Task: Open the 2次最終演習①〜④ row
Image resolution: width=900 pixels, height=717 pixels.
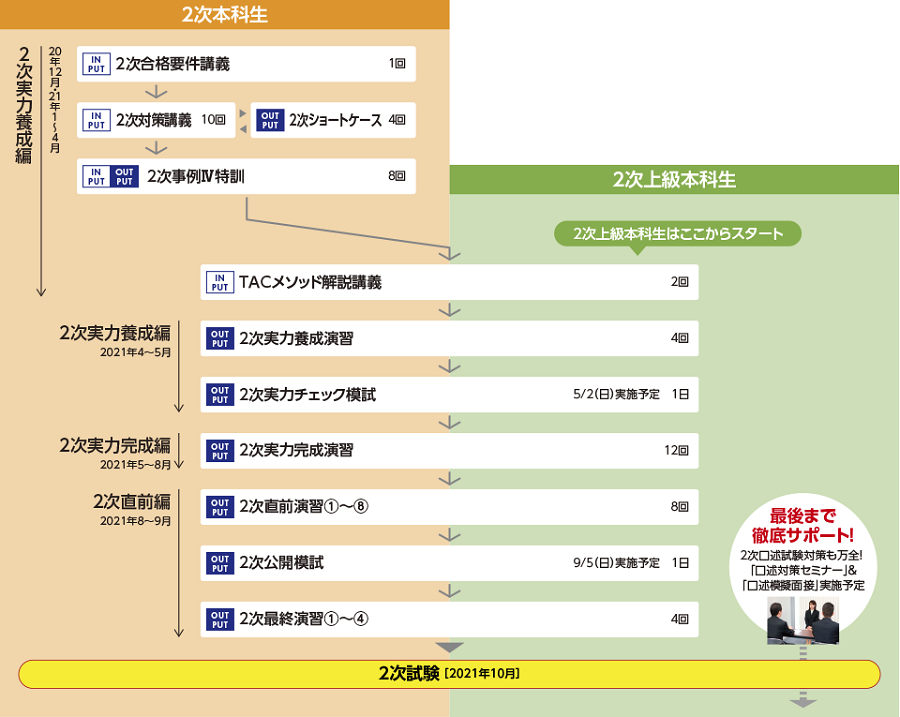Action: point(449,618)
